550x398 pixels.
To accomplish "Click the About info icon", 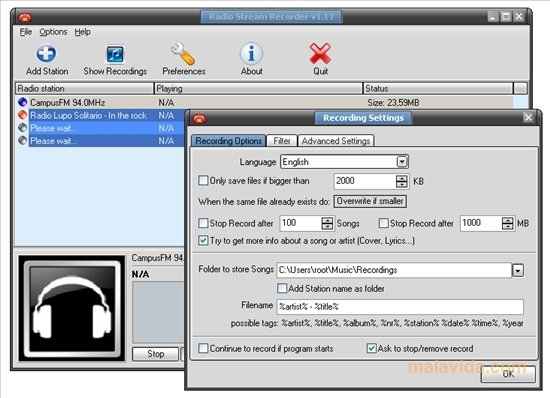I will [x=251, y=54].
